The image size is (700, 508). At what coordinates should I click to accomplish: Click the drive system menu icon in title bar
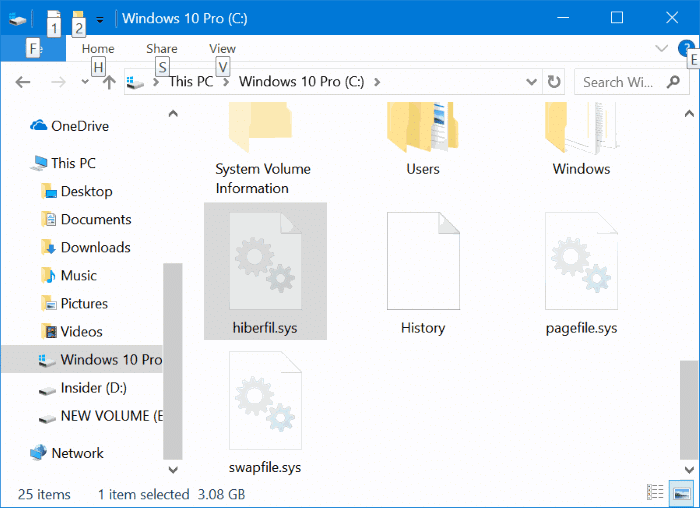pyautogui.click(x=17, y=19)
